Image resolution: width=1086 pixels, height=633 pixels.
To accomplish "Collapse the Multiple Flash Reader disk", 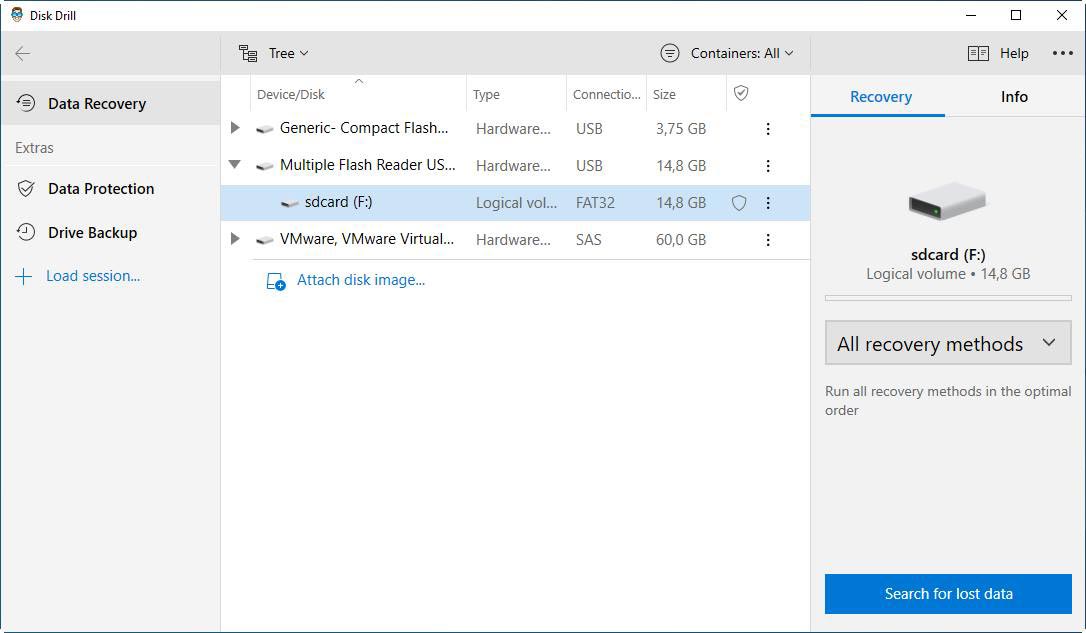I will [235, 165].
